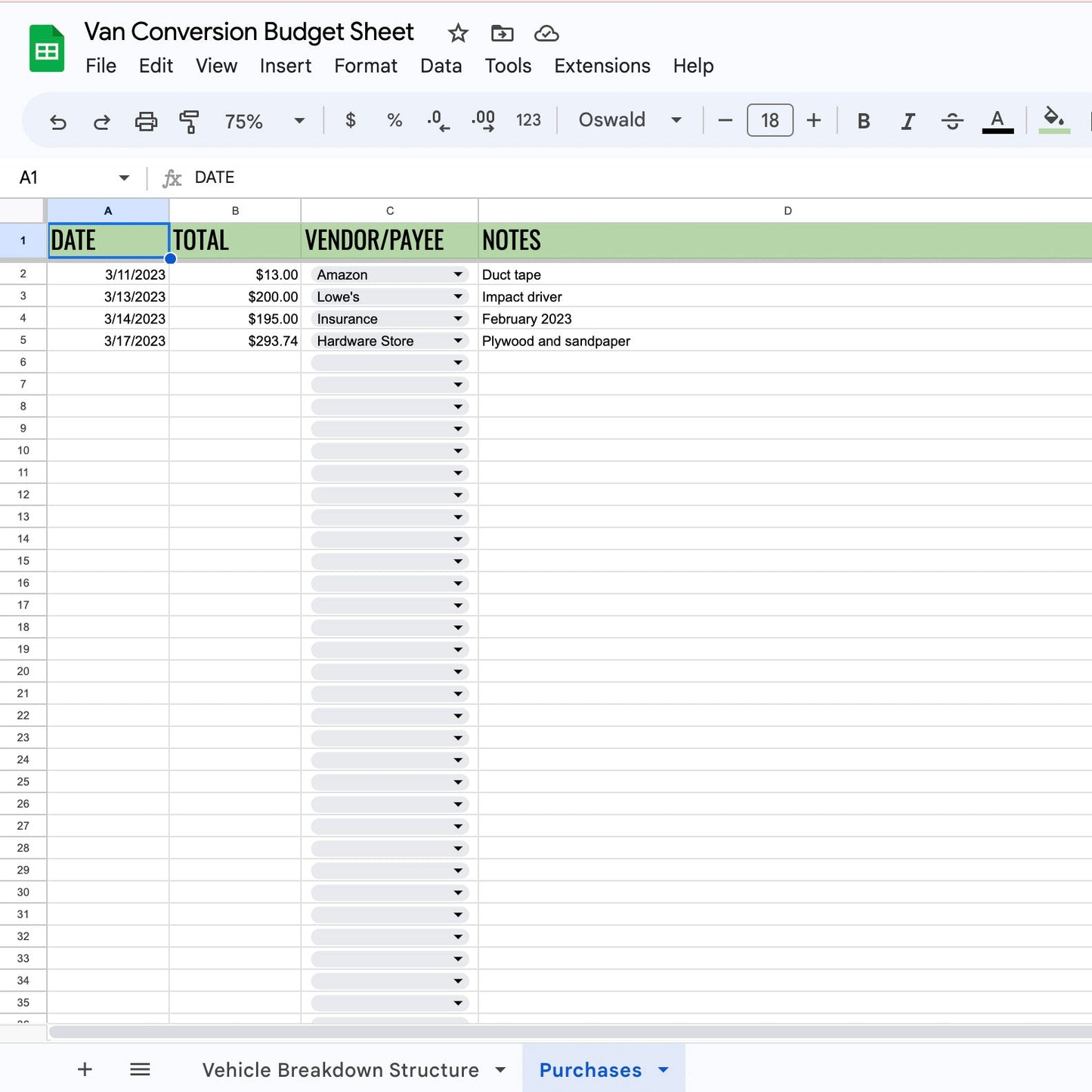Open the fill color picker
Image resolution: width=1092 pixels, height=1092 pixels.
coord(1053,120)
